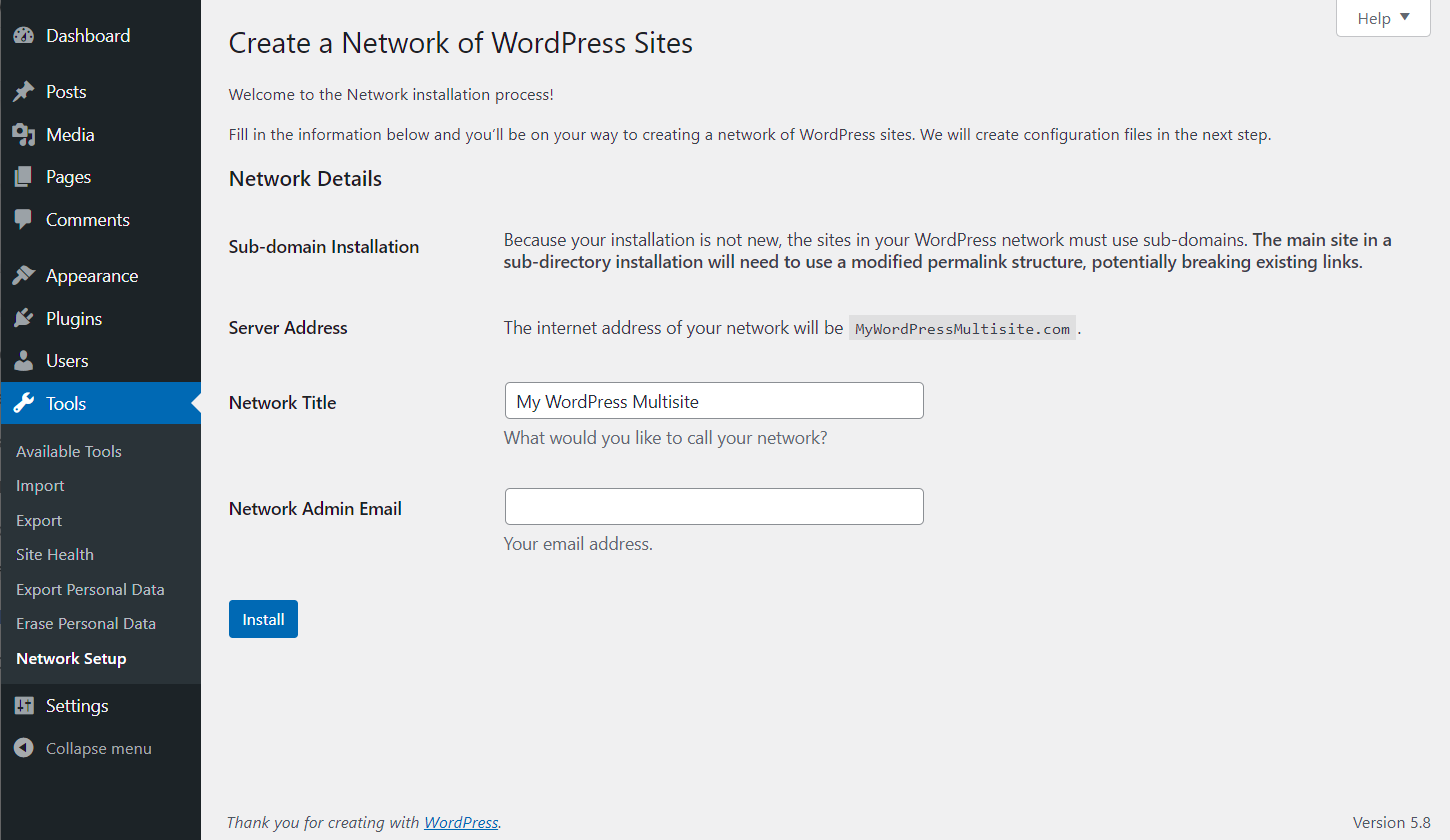1450x840 pixels.
Task: Click the Version 5.8 footer text
Action: click(1392, 823)
